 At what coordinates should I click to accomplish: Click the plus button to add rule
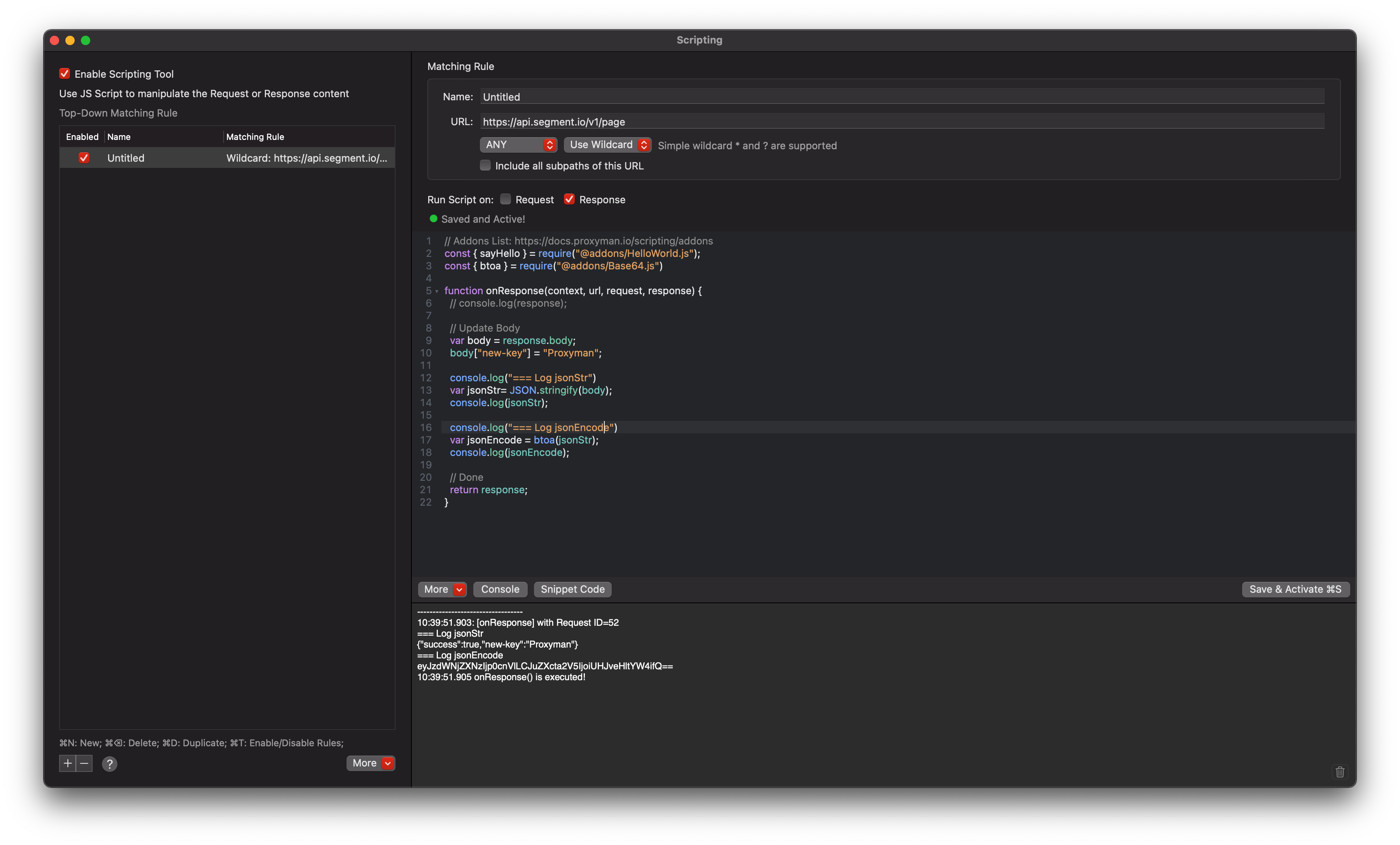click(68, 763)
